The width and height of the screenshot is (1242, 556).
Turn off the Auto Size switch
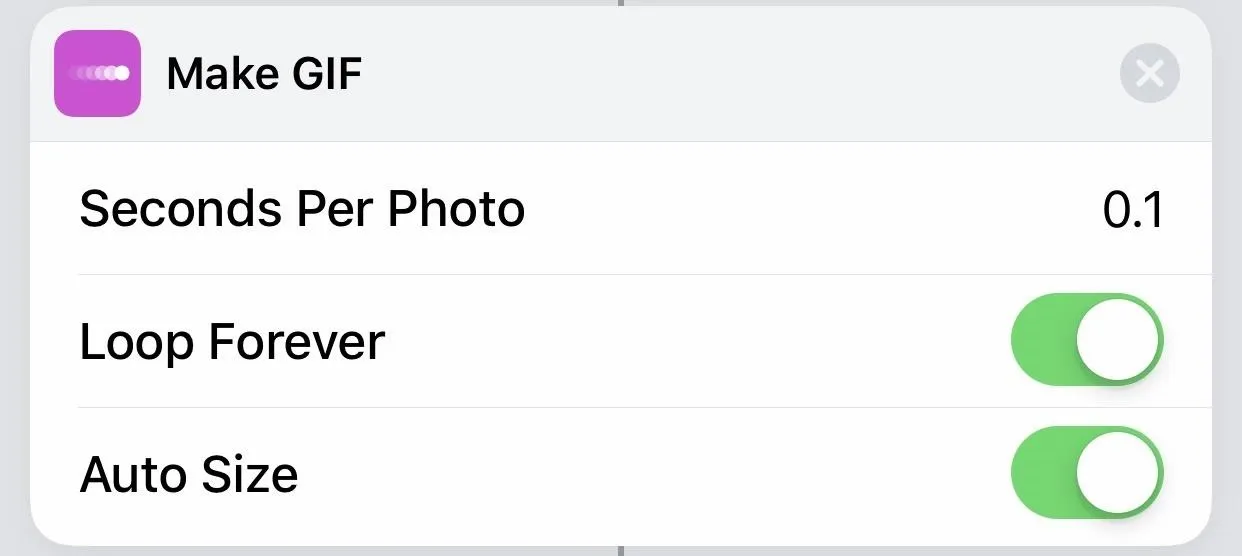tap(1087, 472)
